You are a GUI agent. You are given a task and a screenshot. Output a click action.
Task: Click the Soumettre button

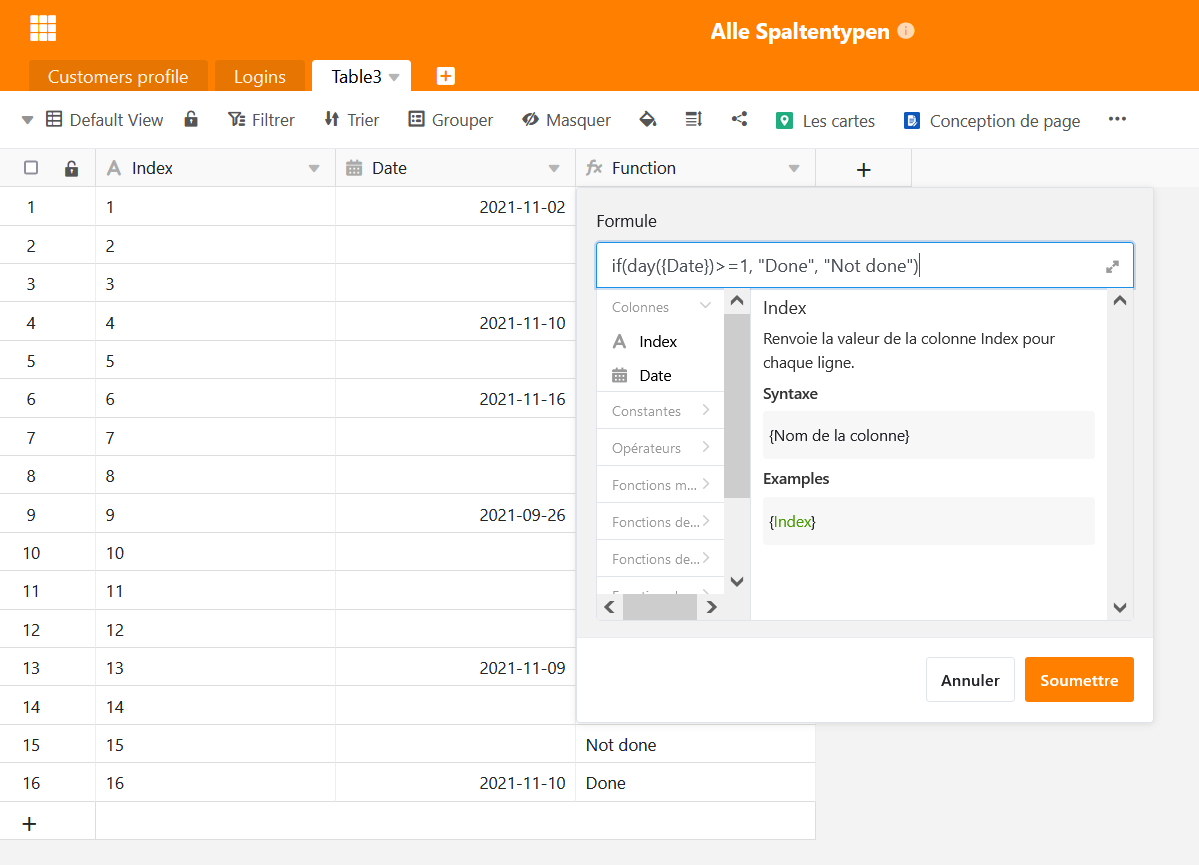[x=1079, y=680]
